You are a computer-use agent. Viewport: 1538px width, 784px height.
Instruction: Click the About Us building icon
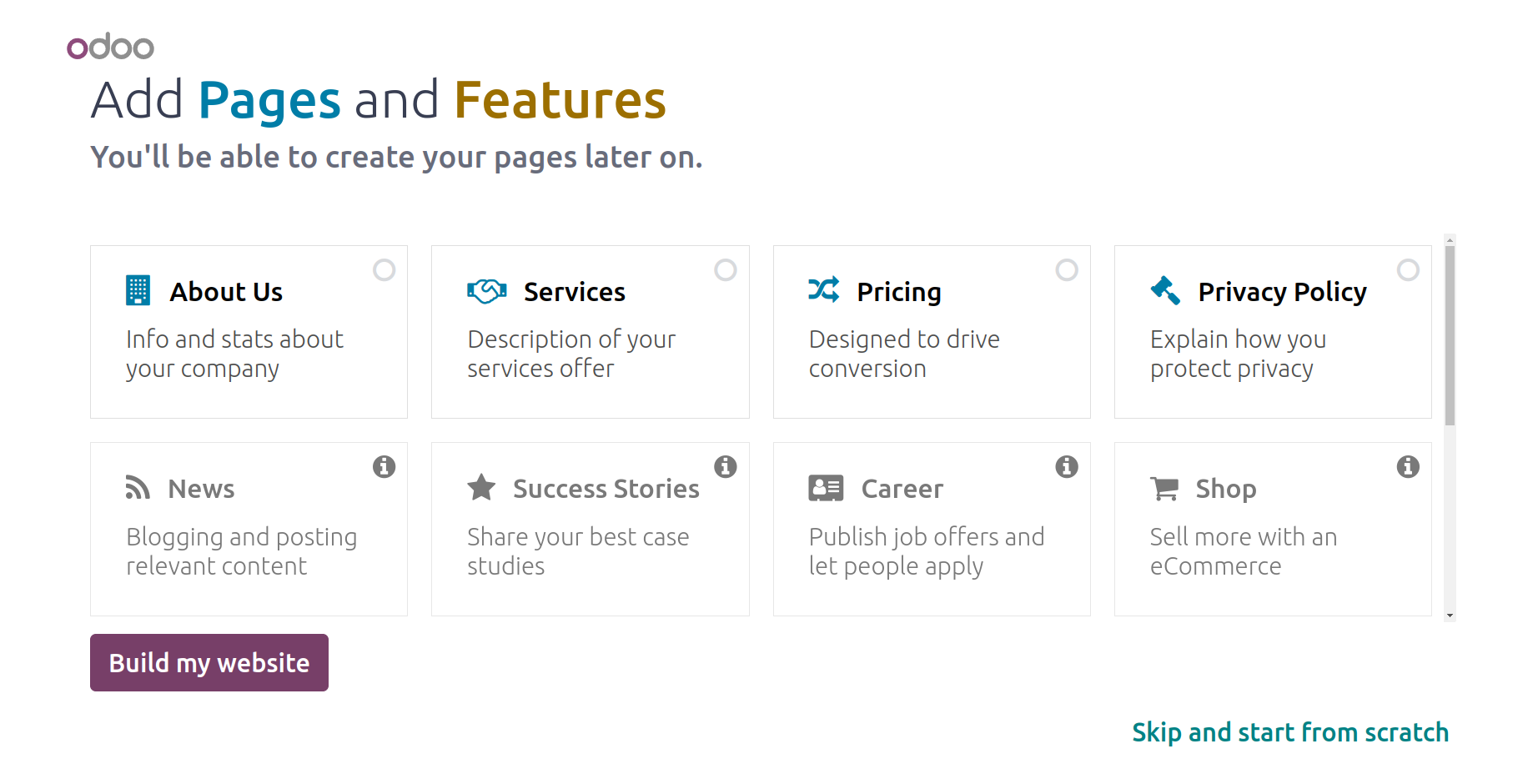pyautogui.click(x=138, y=290)
